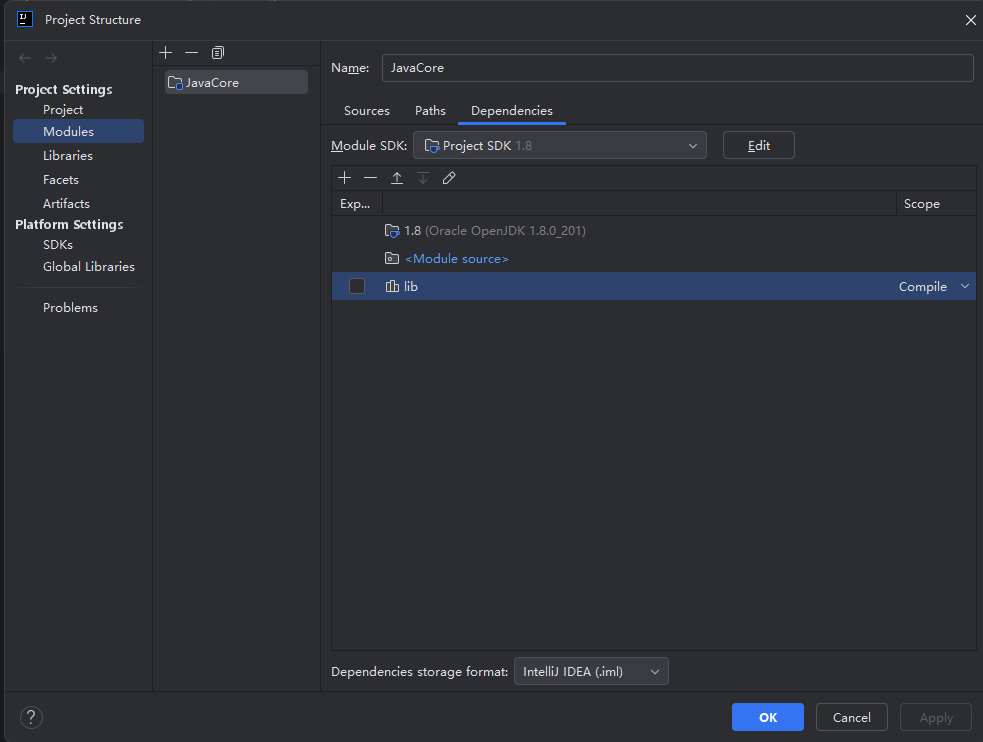The width and height of the screenshot is (983, 742).
Task: Click the Cancel button
Action: click(851, 717)
